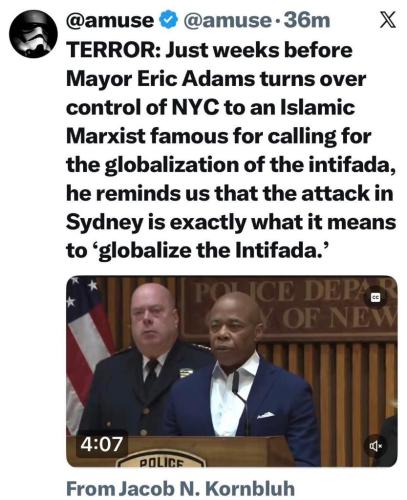Unmute the video with speaker icon
Screen dimensions: 407x500
coord(378,445)
